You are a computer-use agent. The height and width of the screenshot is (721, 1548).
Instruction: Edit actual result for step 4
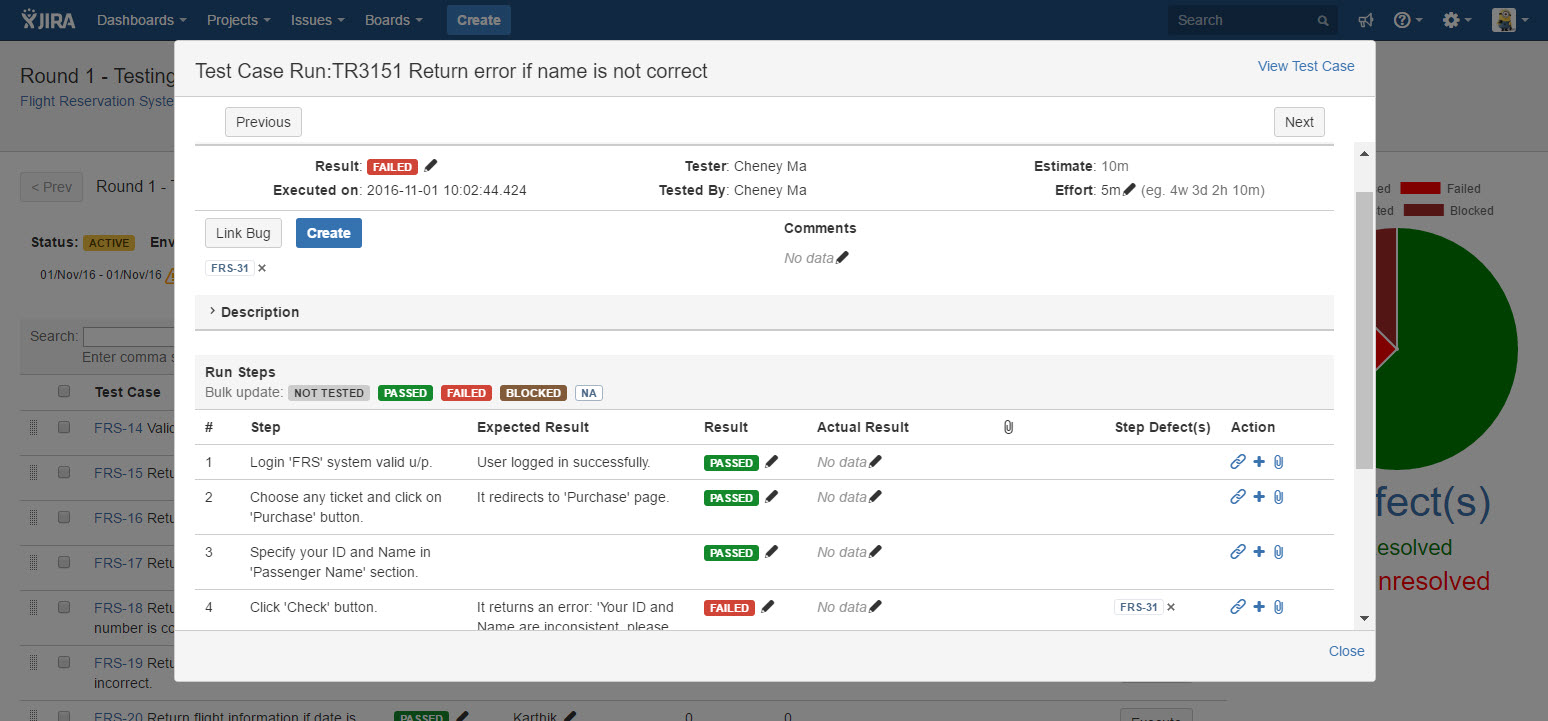875,607
